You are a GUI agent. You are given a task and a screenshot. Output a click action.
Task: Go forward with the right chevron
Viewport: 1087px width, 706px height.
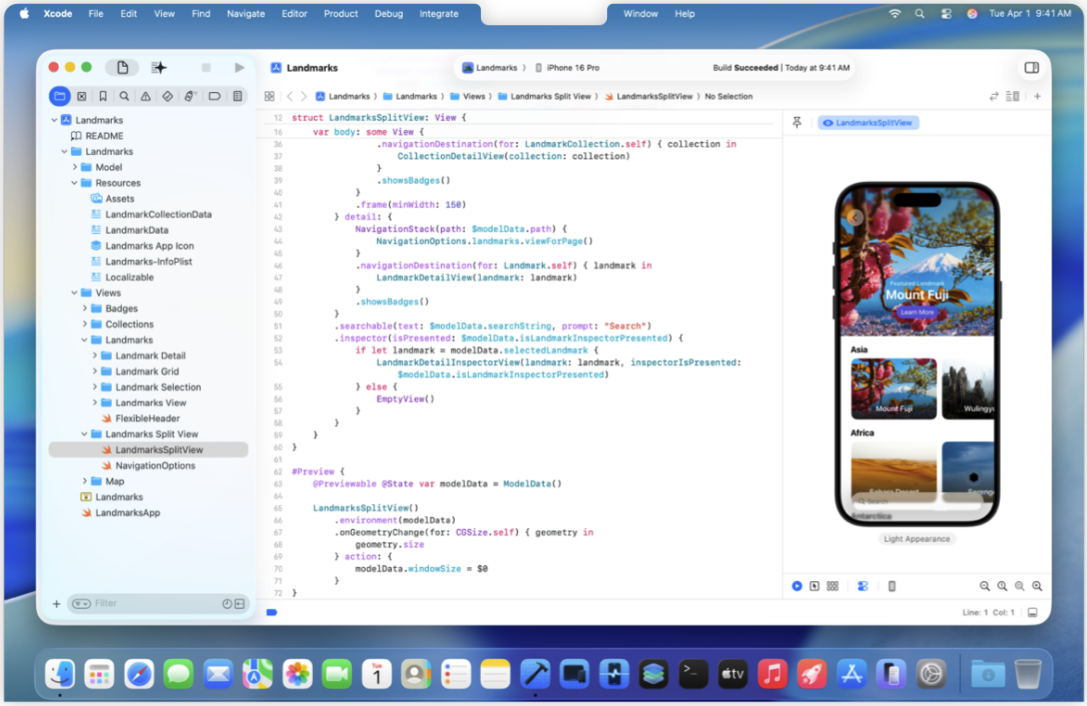tap(304, 96)
